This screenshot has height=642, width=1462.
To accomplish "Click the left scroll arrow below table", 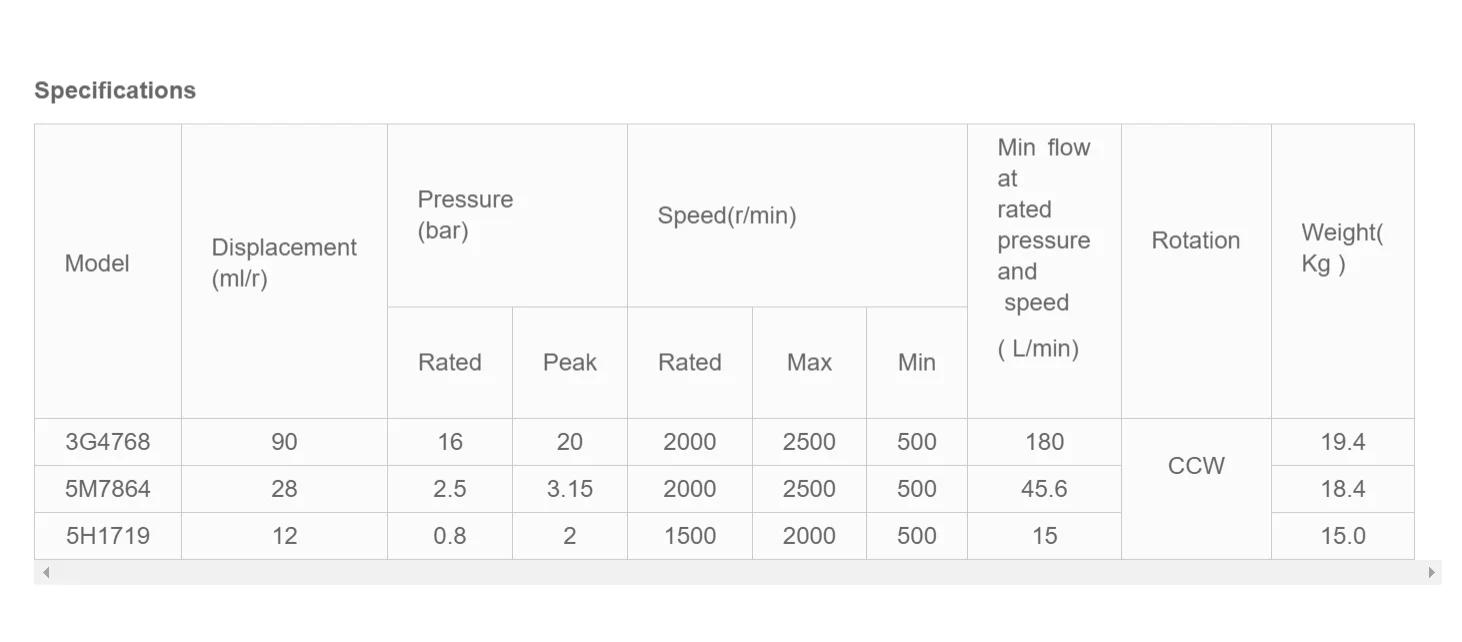I will tap(46, 573).
